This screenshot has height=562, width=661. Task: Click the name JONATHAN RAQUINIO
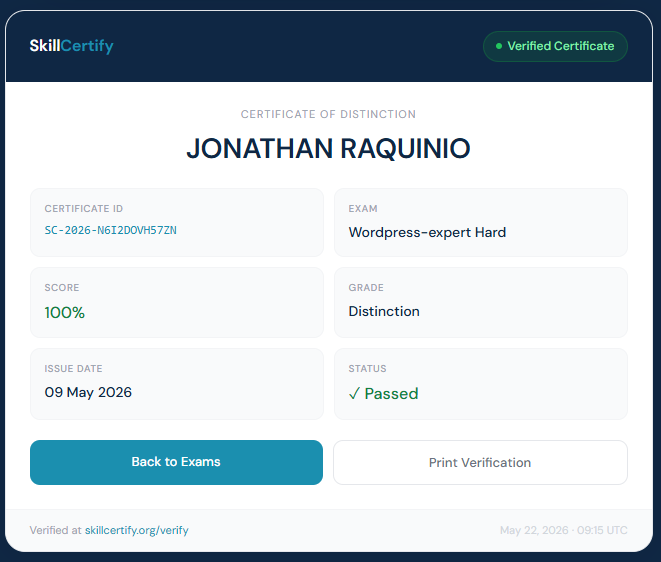pos(328,148)
